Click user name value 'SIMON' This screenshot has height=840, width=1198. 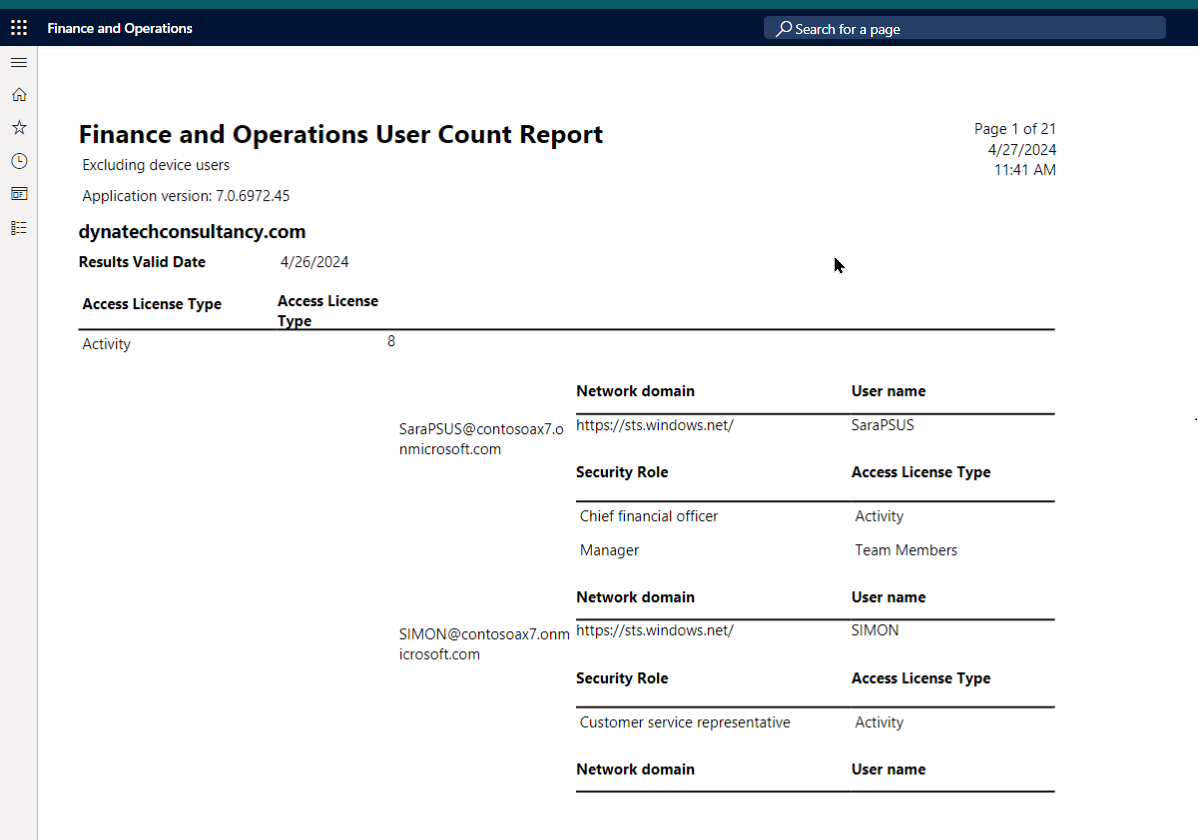point(875,631)
